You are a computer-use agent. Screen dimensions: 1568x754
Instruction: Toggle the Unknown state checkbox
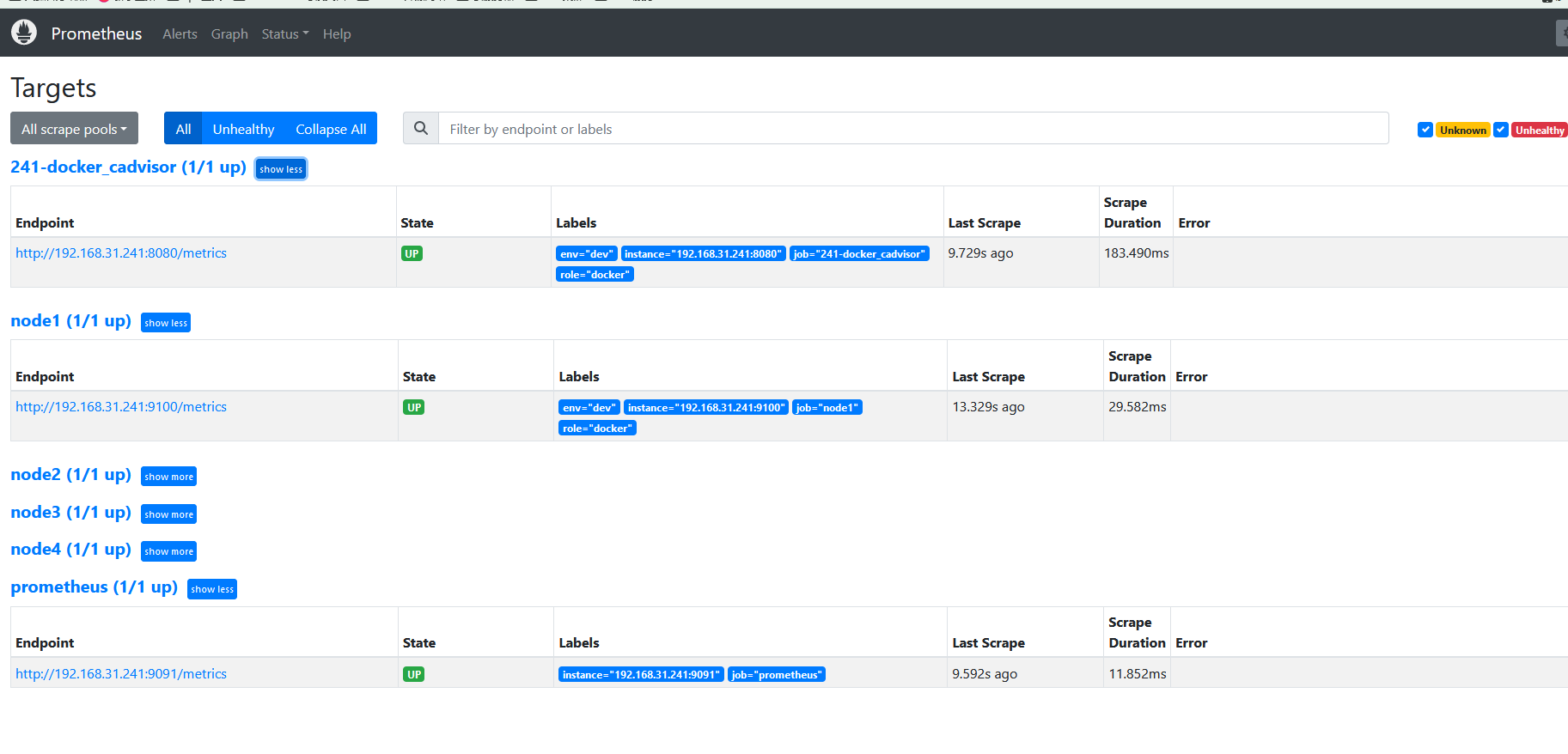click(1425, 130)
